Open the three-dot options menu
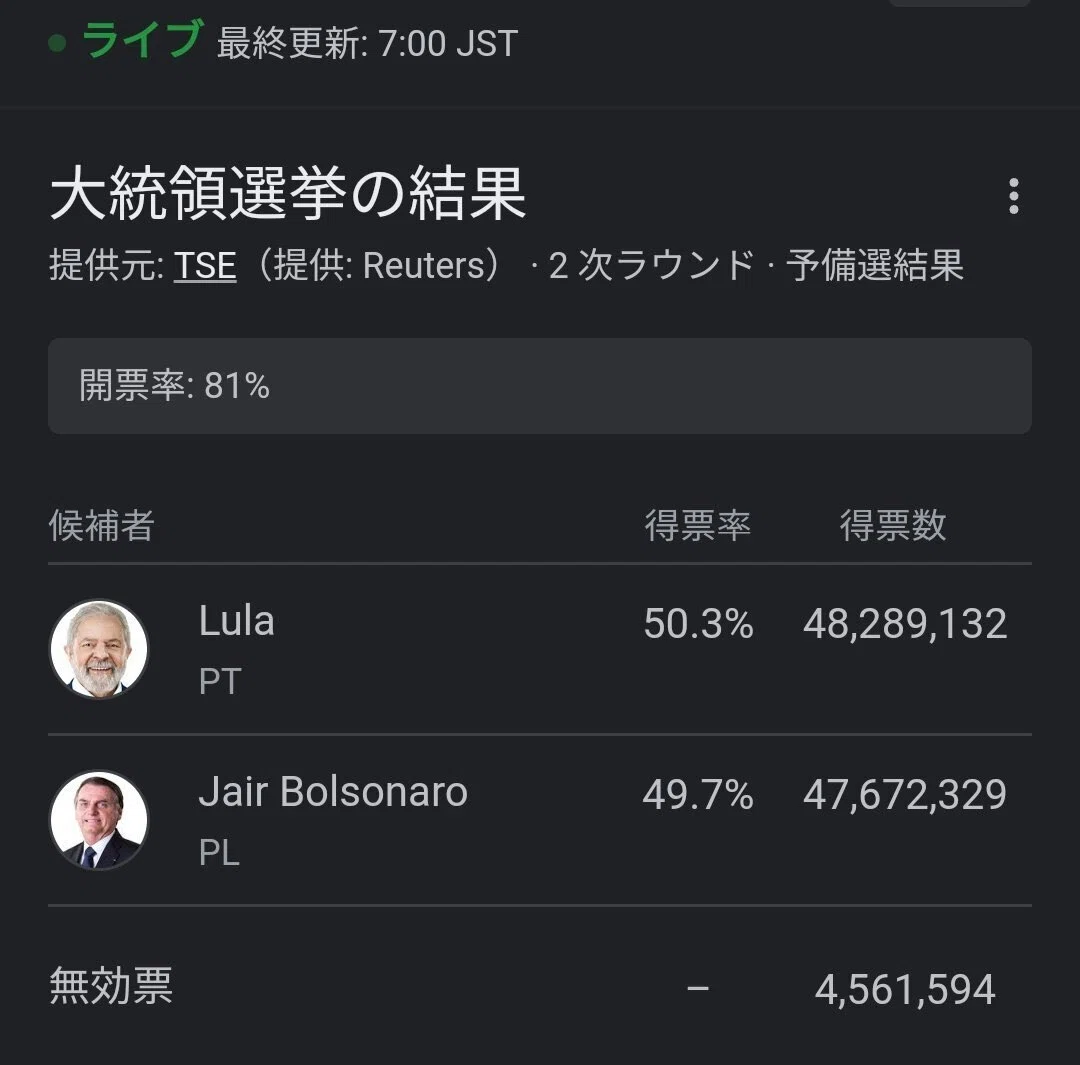 [x=1013, y=196]
